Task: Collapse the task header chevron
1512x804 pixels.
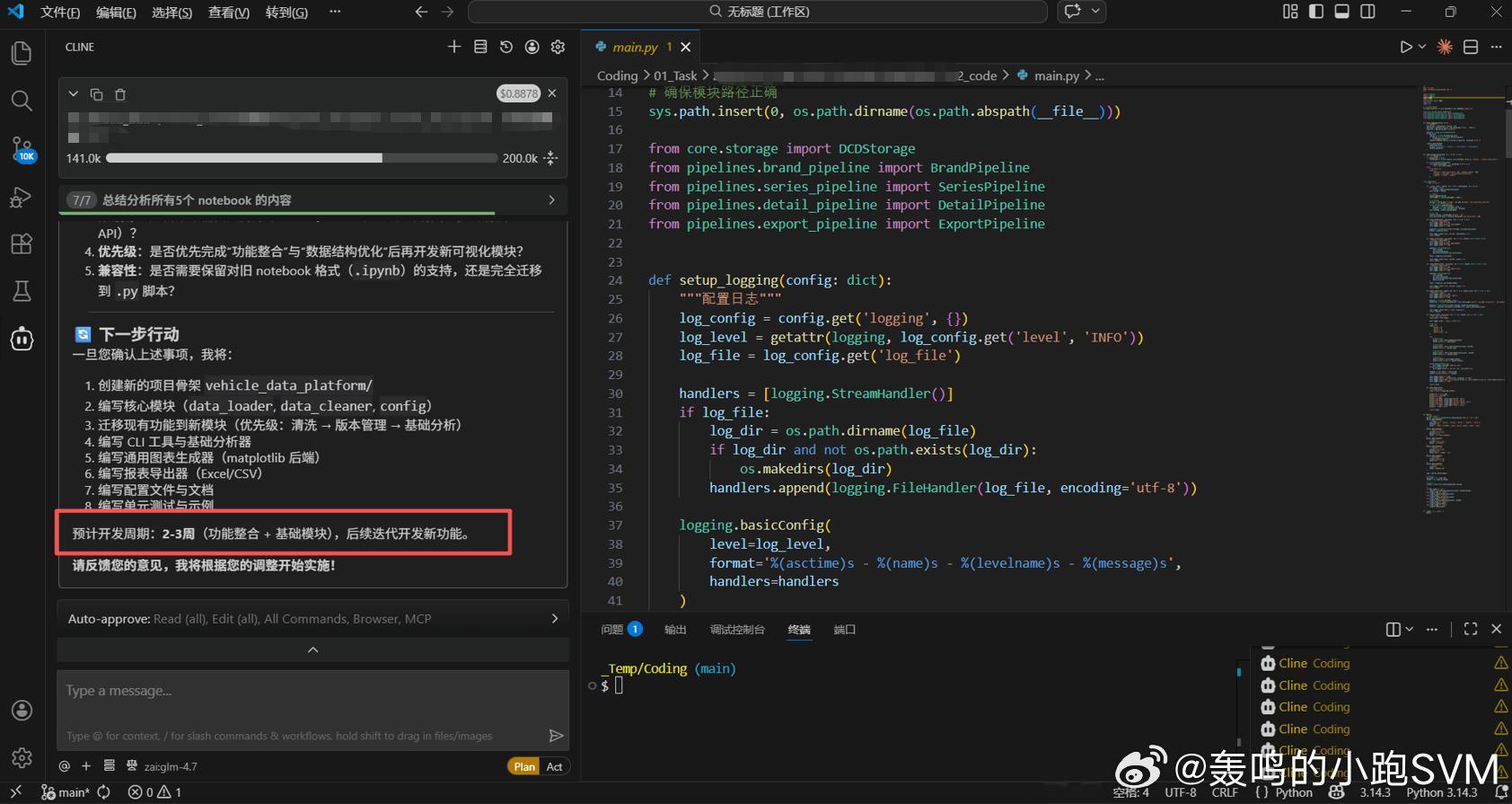Action: (x=74, y=94)
